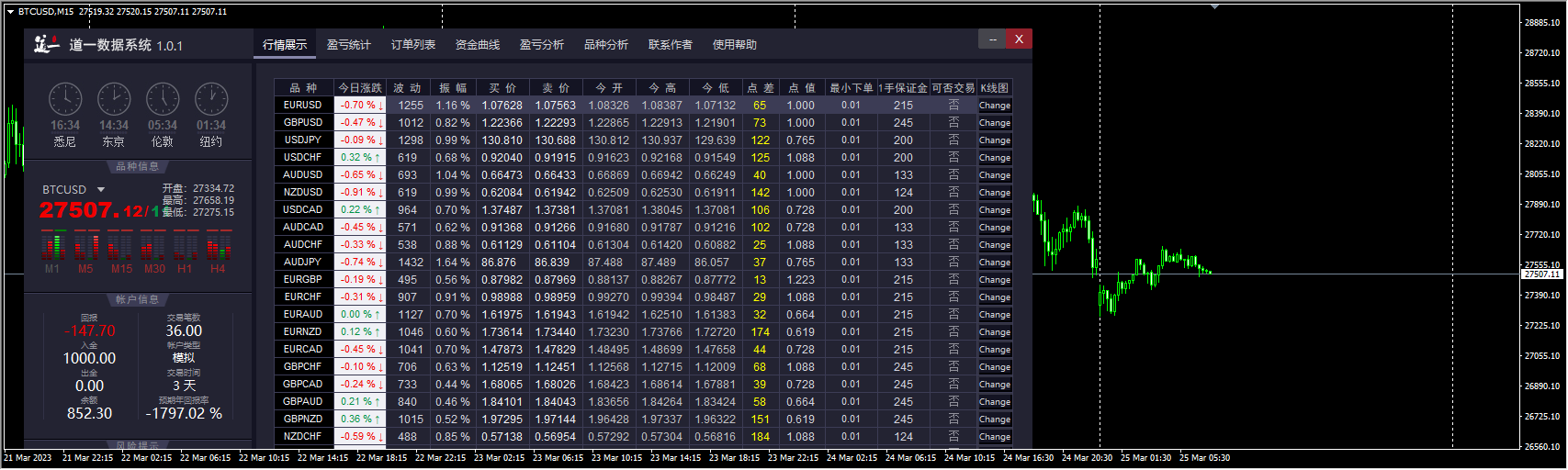Screen dimensions: 1568x470
Task: Switch to the 盈亏统计 tab
Action: point(349,44)
